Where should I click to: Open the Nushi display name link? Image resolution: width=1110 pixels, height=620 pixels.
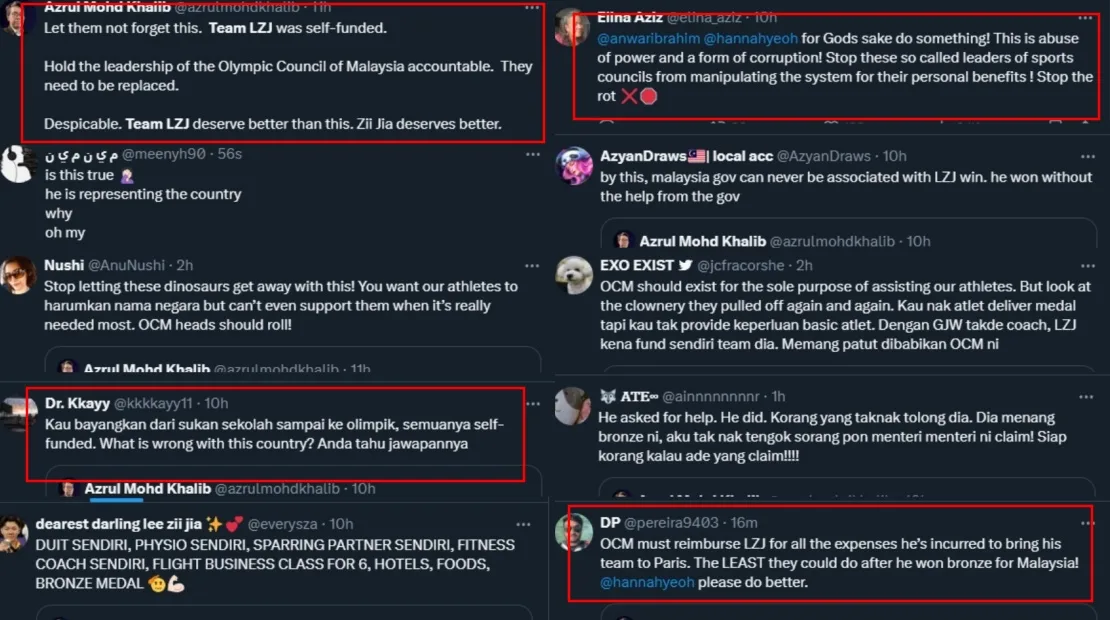(63, 266)
